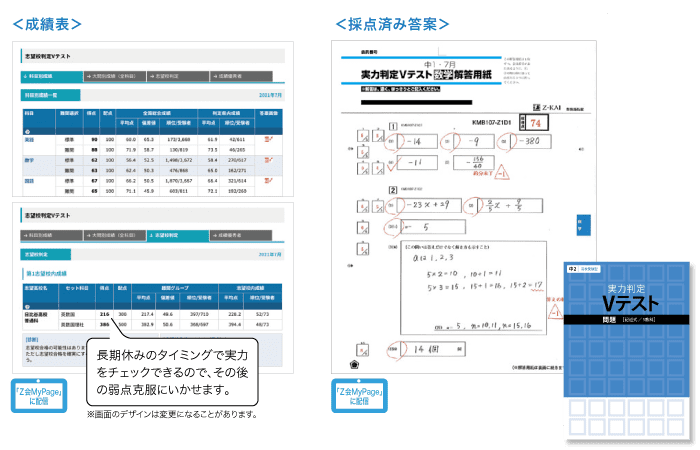The width and height of the screenshot is (700, 450).
Task: Open the 実力判定Vテスト 問題 booklet cover
Action: [x=626, y=352]
